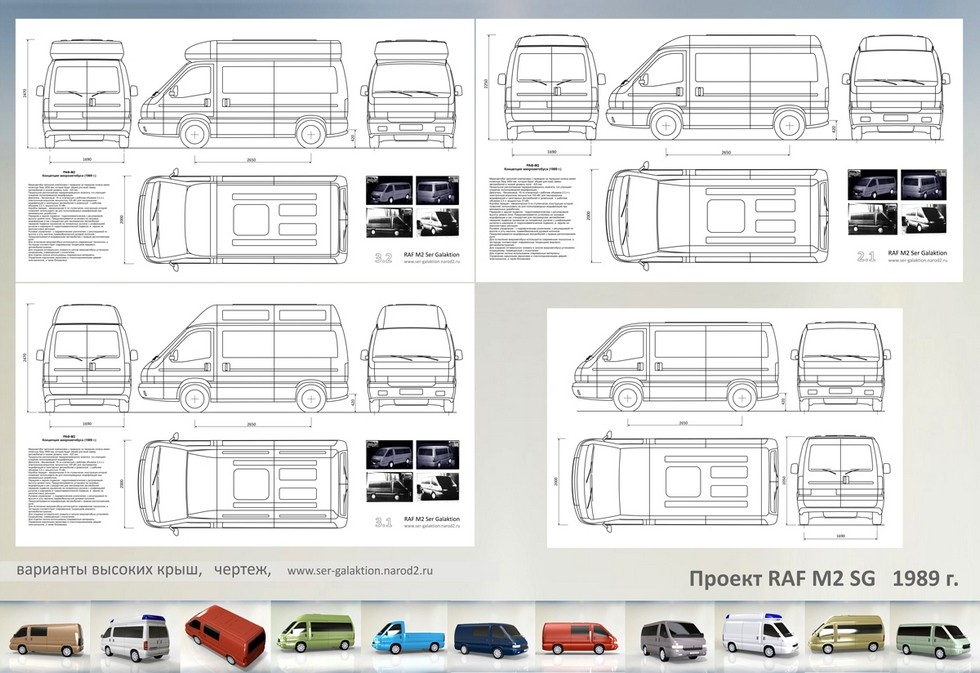Select the dark blue van thumbnail
Image resolution: width=980 pixels, height=673 pixels.
(x=488, y=637)
